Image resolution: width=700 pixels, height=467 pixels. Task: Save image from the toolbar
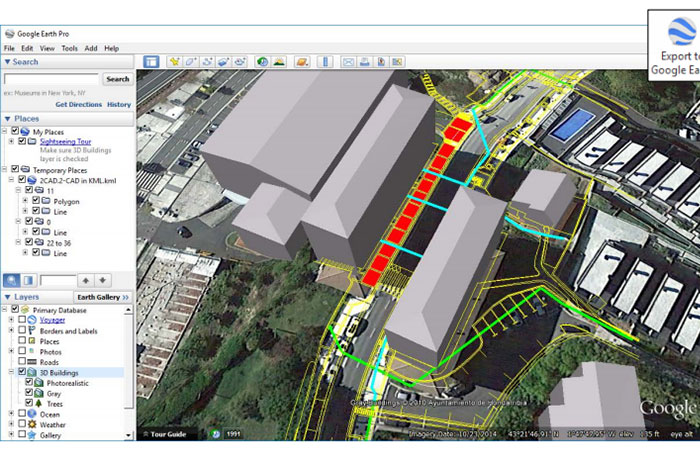(381, 62)
